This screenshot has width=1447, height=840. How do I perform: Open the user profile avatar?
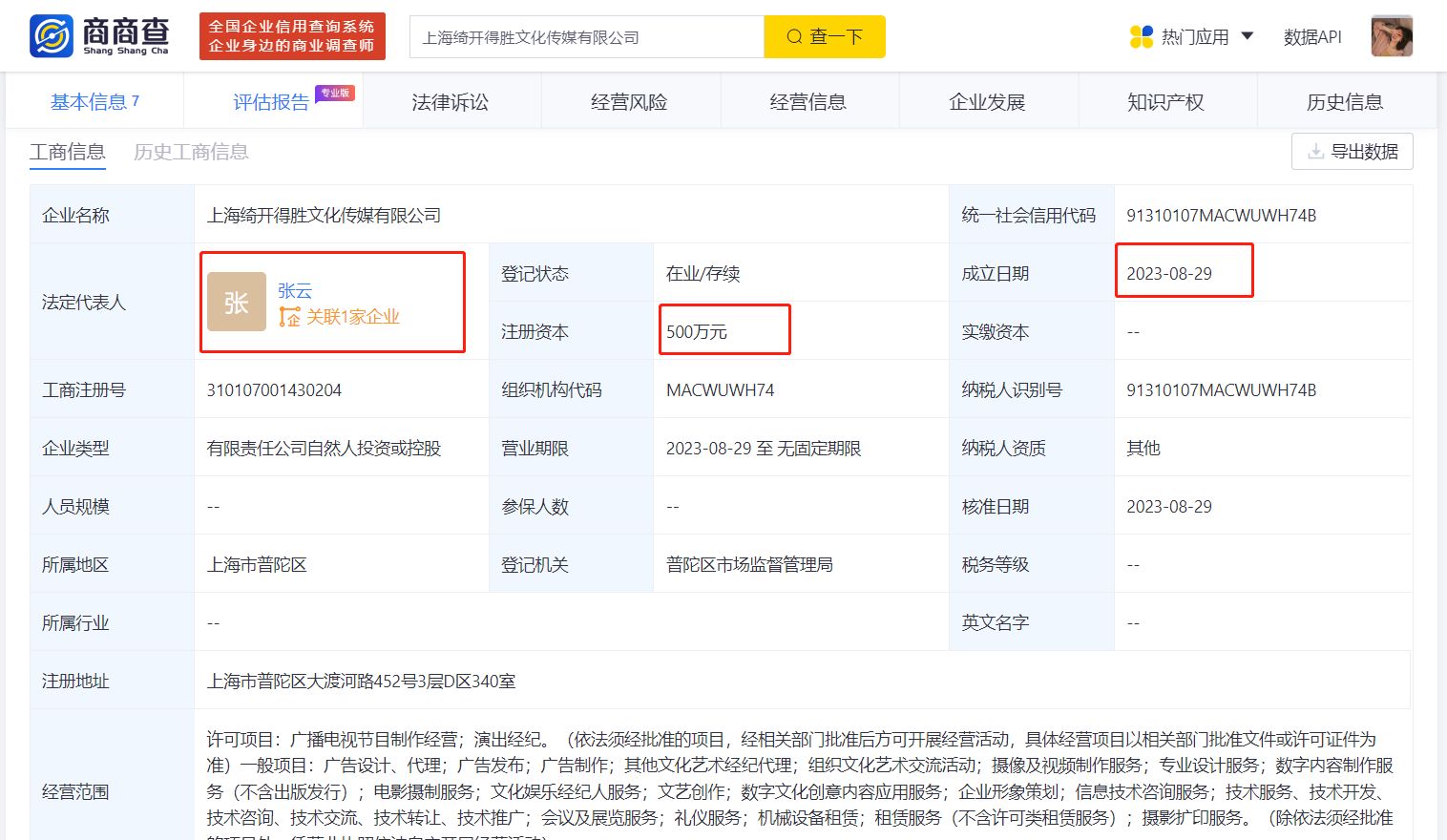point(1392,36)
